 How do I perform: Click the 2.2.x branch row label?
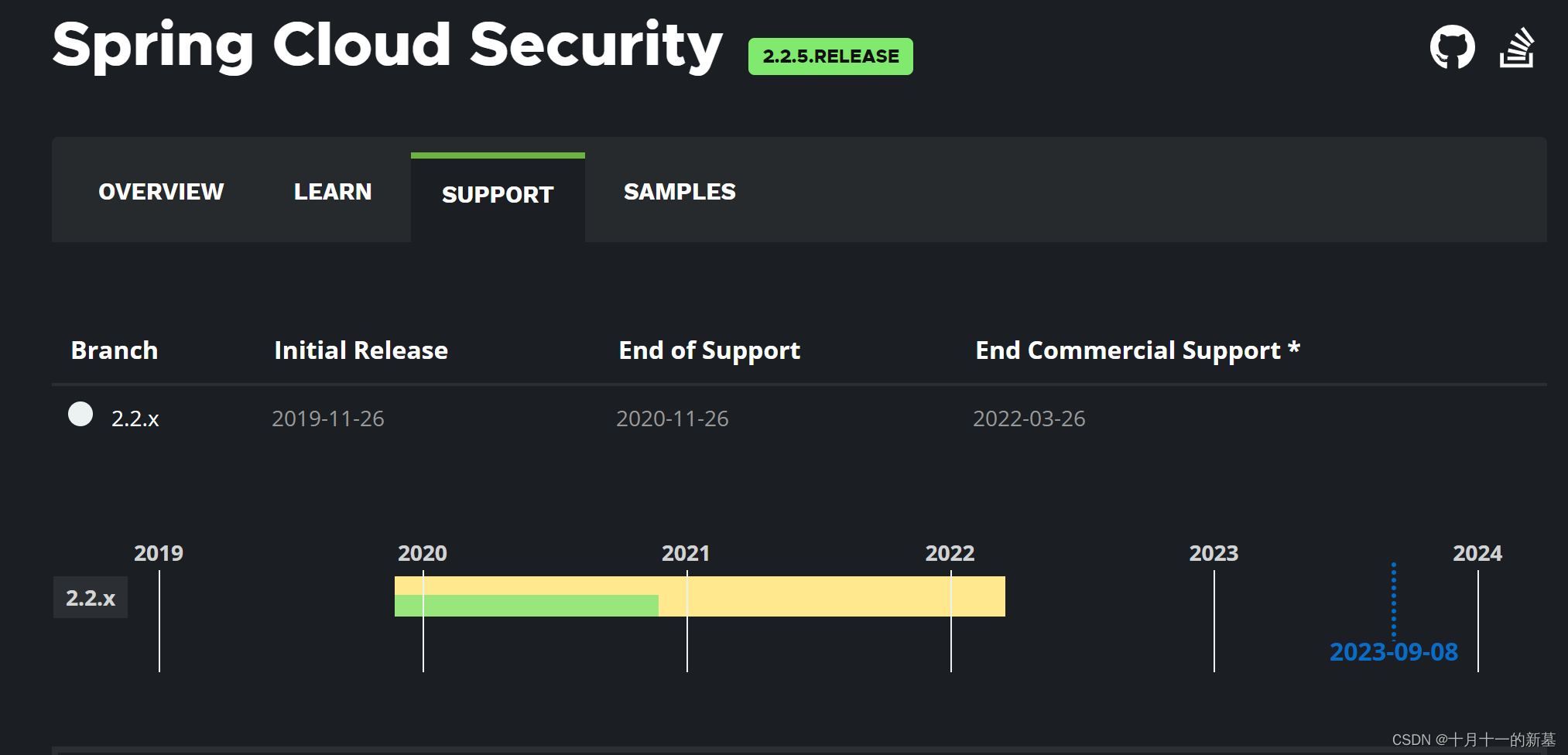point(135,418)
